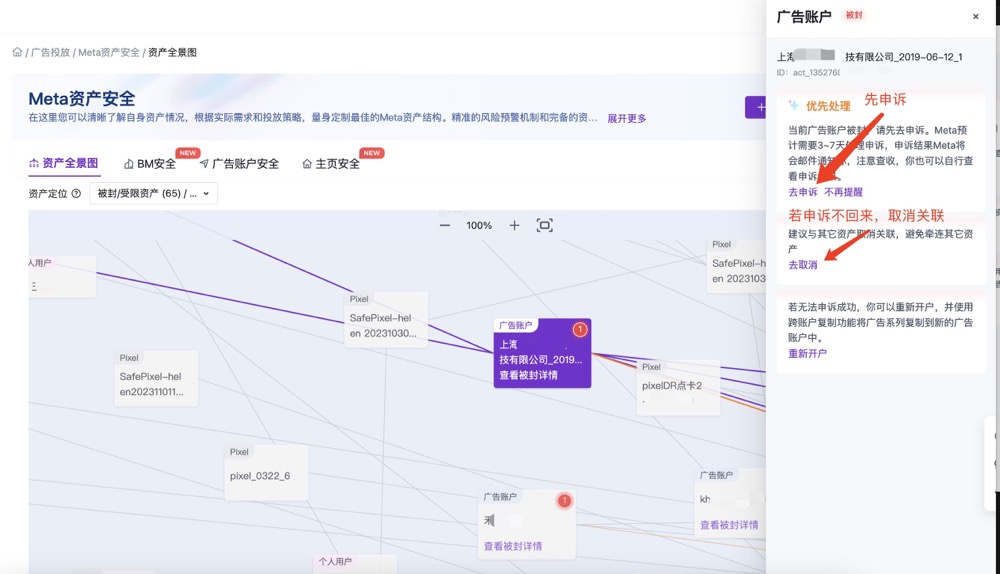Click 查看被封详情 on the purple node
Image resolution: width=1000 pixels, height=574 pixels.
click(x=528, y=375)
